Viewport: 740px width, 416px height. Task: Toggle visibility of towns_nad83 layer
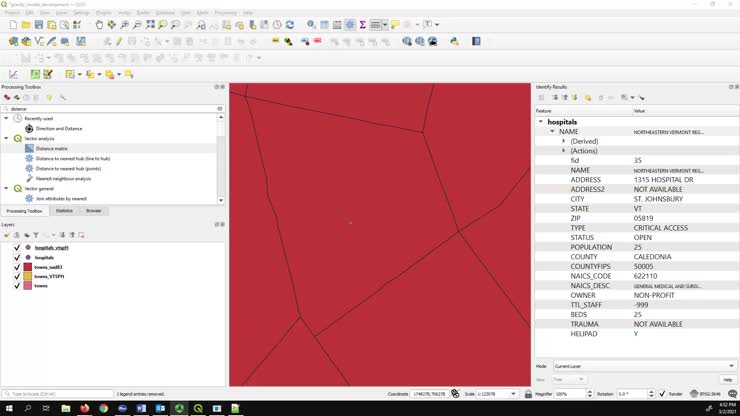click(17, 267)
